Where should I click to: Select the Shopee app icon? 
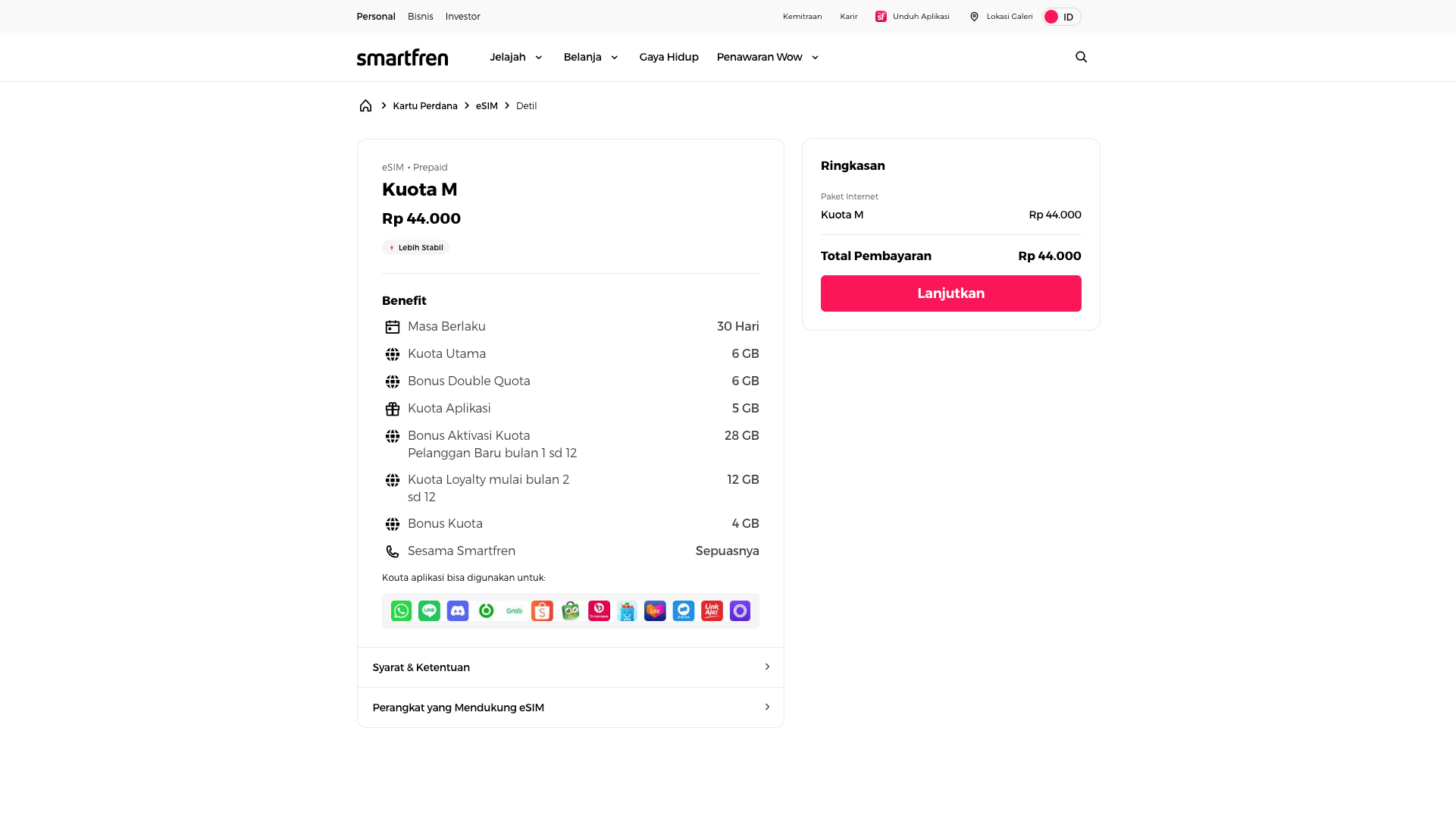542,610
